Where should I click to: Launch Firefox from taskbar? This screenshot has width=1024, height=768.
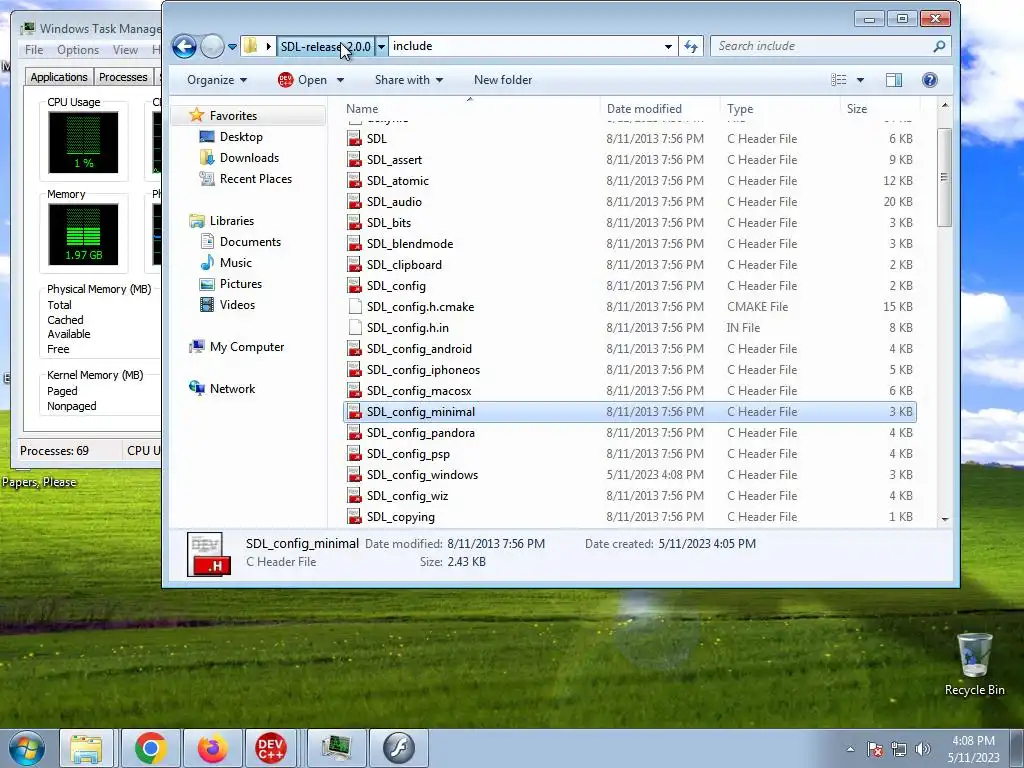(212, 748)
